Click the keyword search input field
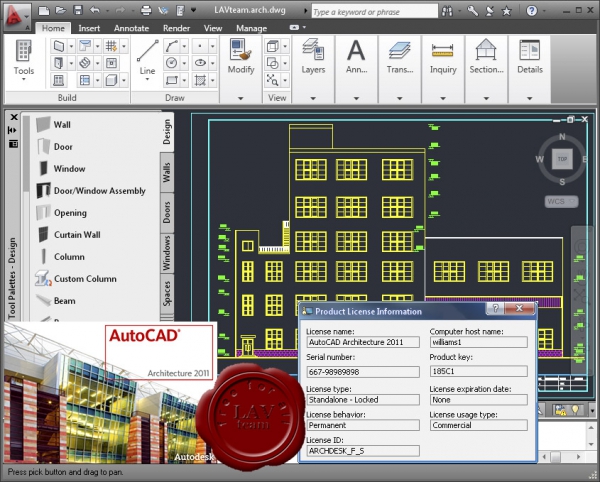600x482 pixels. pyautogui.click(x=375, y=11)
